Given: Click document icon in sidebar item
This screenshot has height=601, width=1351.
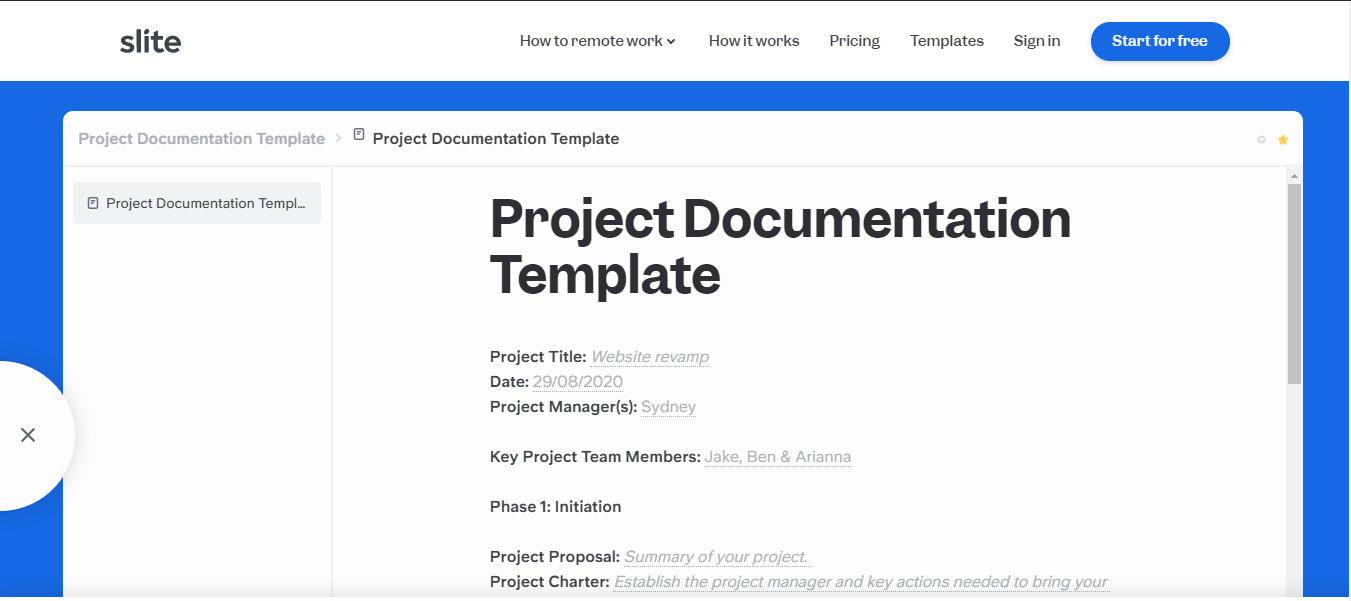Looking at the screenshot, I should pos(93,203).
